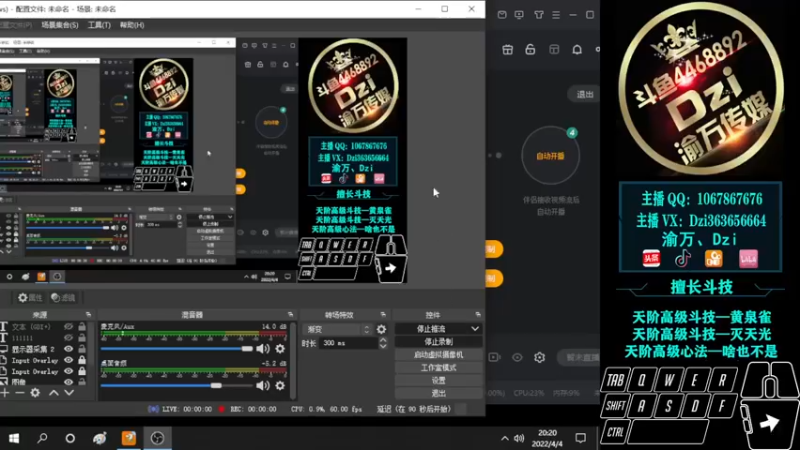Click the 自动开播 circular button
Viewport: 800px width, 450px height.
(550, 156)
